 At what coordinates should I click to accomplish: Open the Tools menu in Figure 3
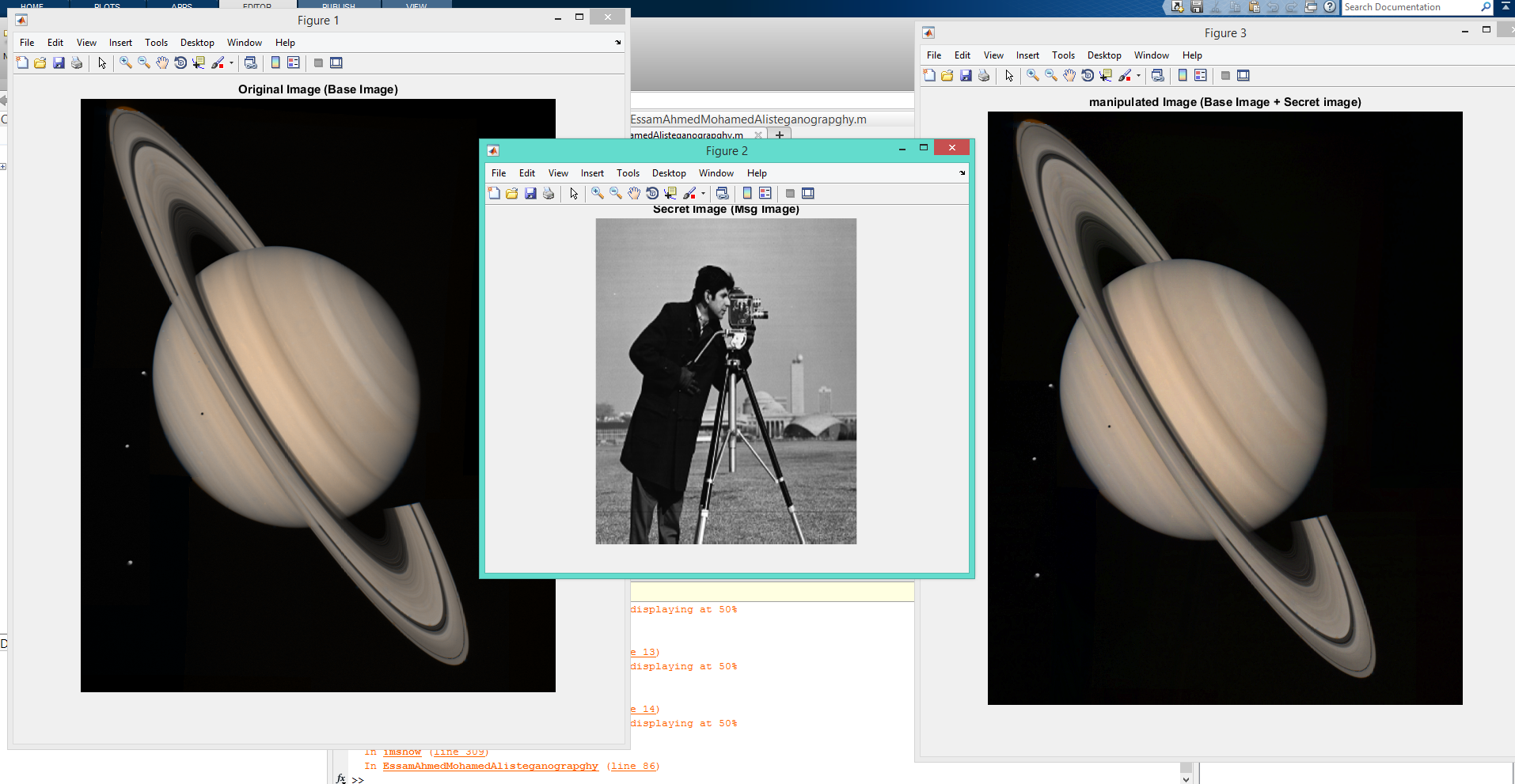click(x=1062, y=55)
